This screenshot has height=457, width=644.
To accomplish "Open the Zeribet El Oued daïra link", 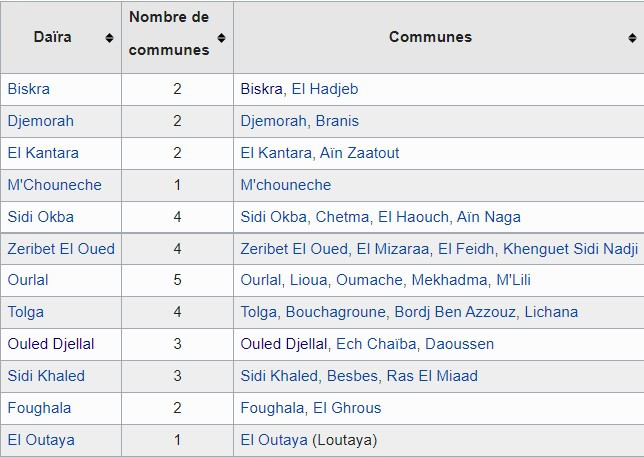I will click(61, 249).
